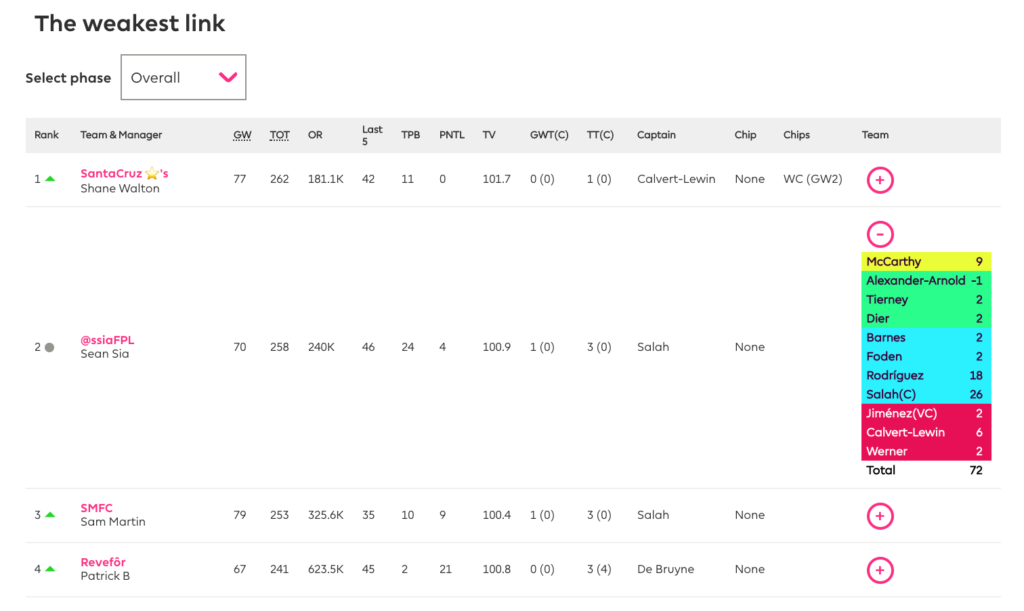Sort the table by the GW column
This screenshot has height=611, width=1024.
[x=241, y=135]
